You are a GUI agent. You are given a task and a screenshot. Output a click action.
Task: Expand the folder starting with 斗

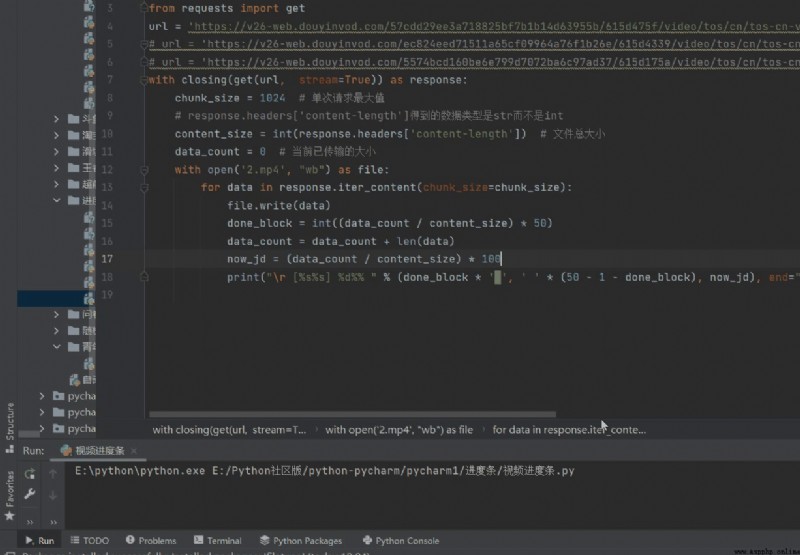pos(57,119)
